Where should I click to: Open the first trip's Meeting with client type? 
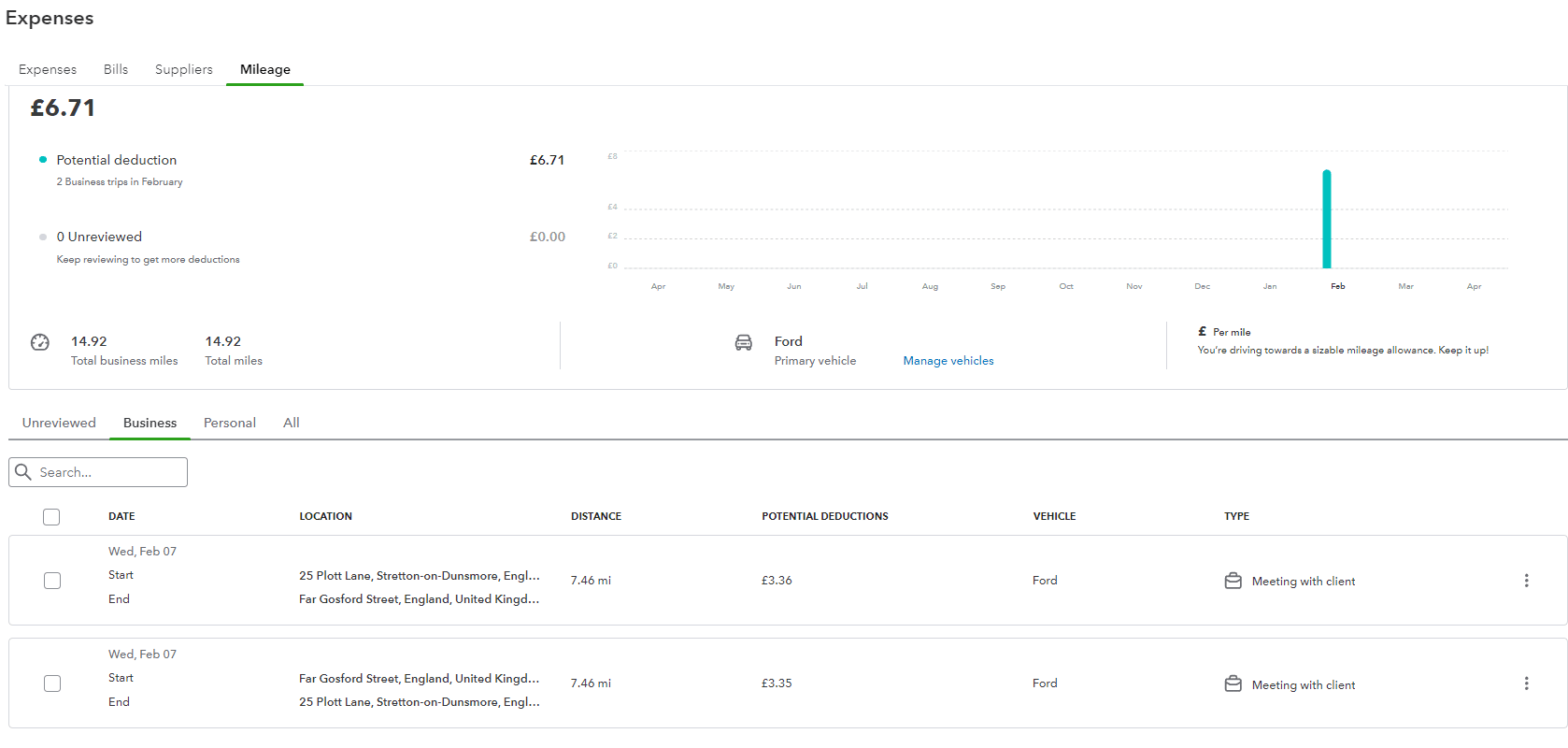[1303, 582]
